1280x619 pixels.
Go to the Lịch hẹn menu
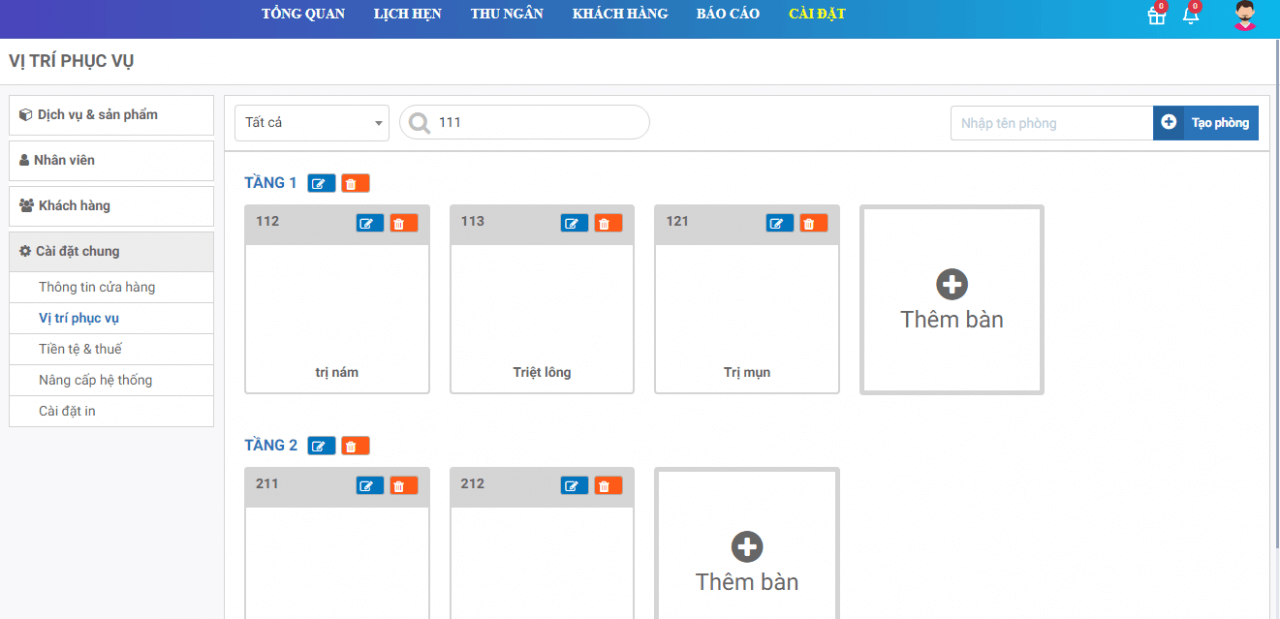tap(407, 14)
